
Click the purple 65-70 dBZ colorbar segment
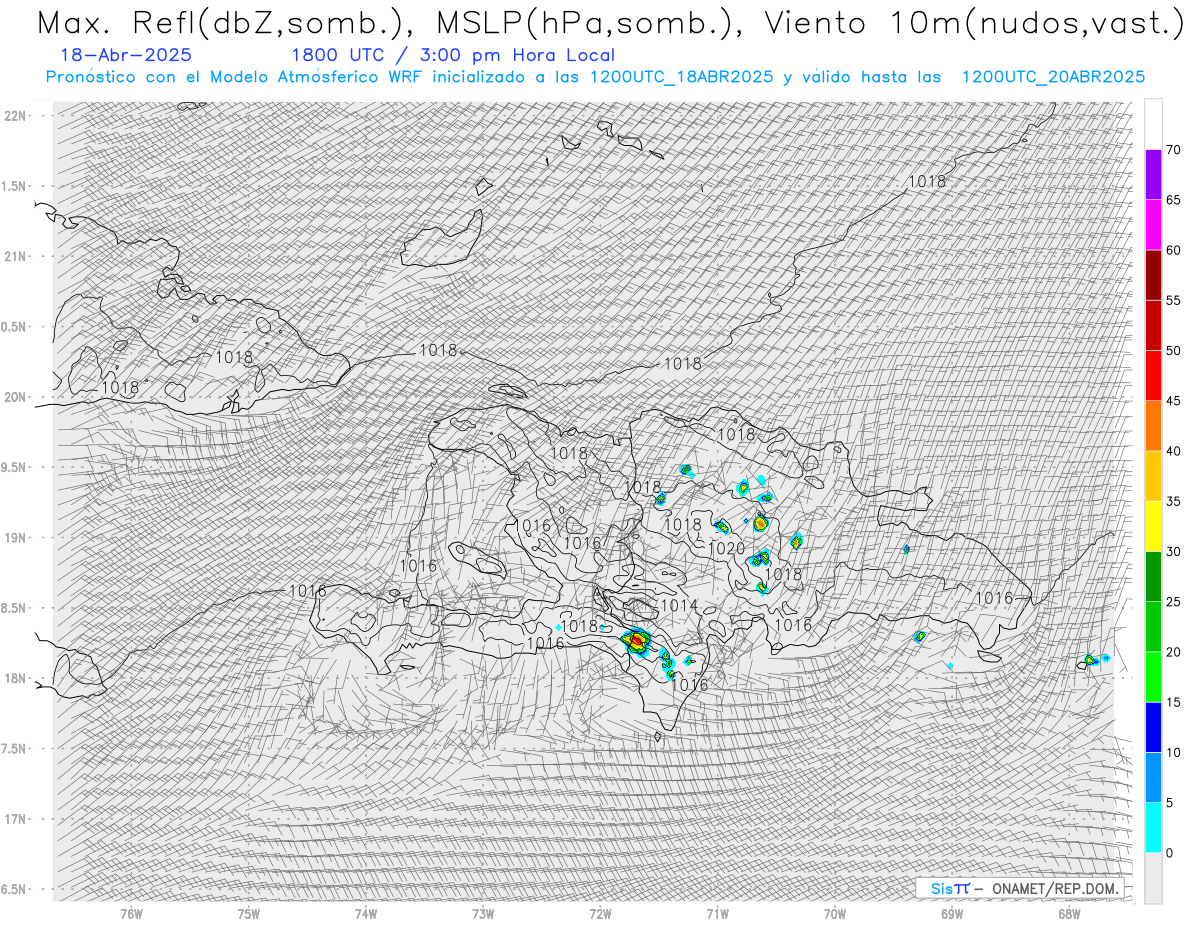pyautogui.click(x=1153, y=175)
